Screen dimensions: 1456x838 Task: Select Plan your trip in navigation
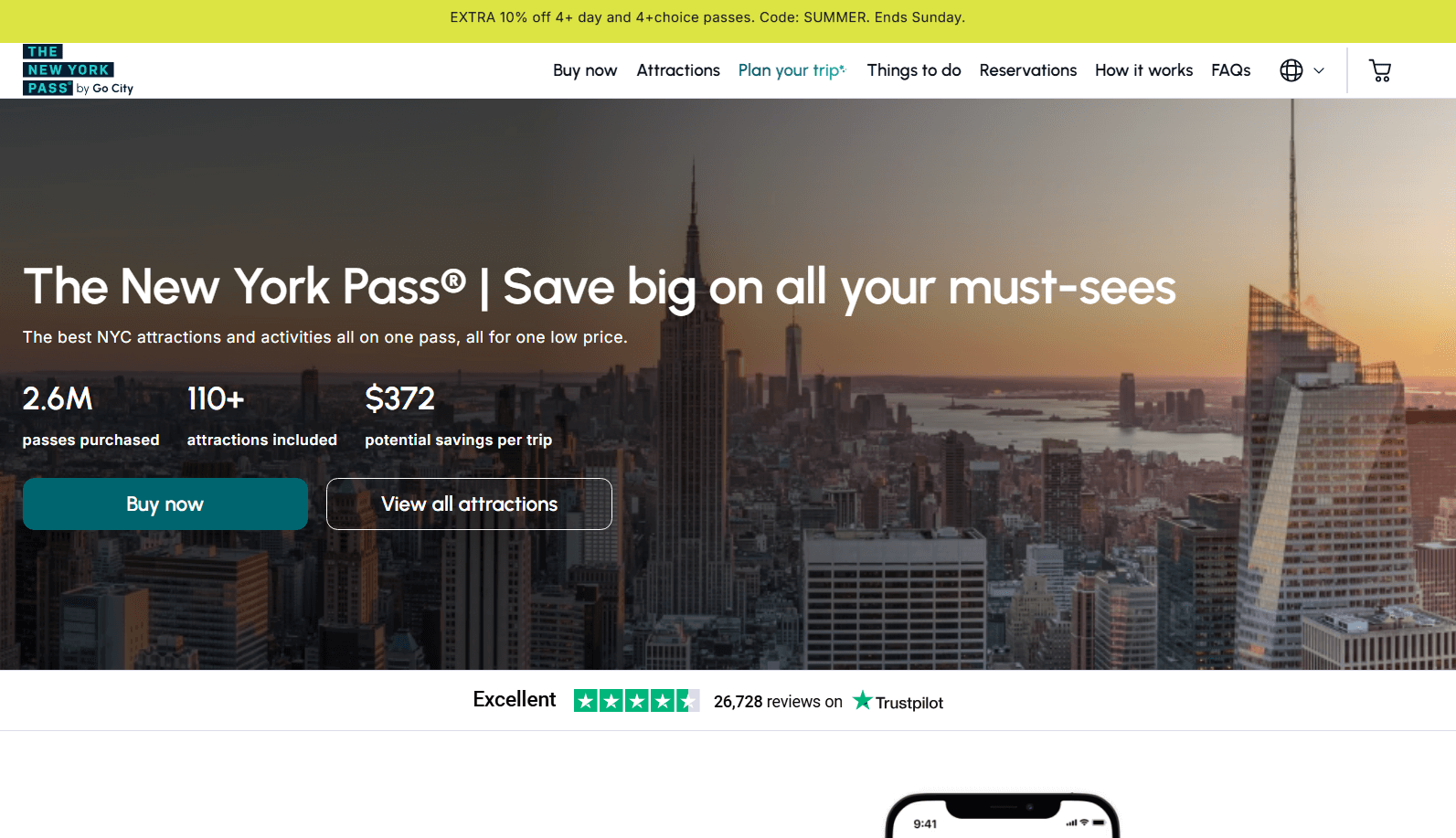click(792, 70)
